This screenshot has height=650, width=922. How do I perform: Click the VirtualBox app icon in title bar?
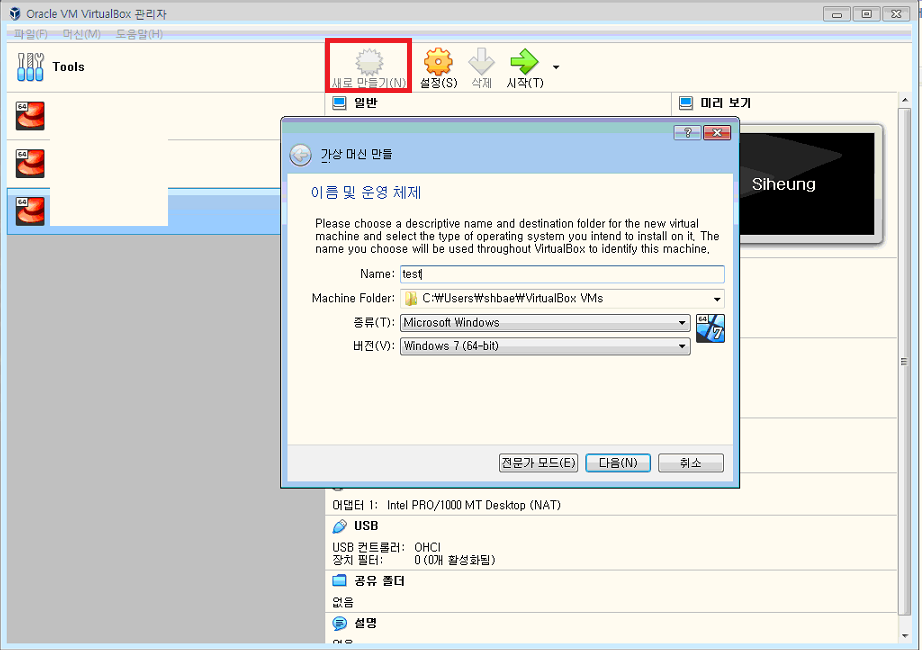15,14
